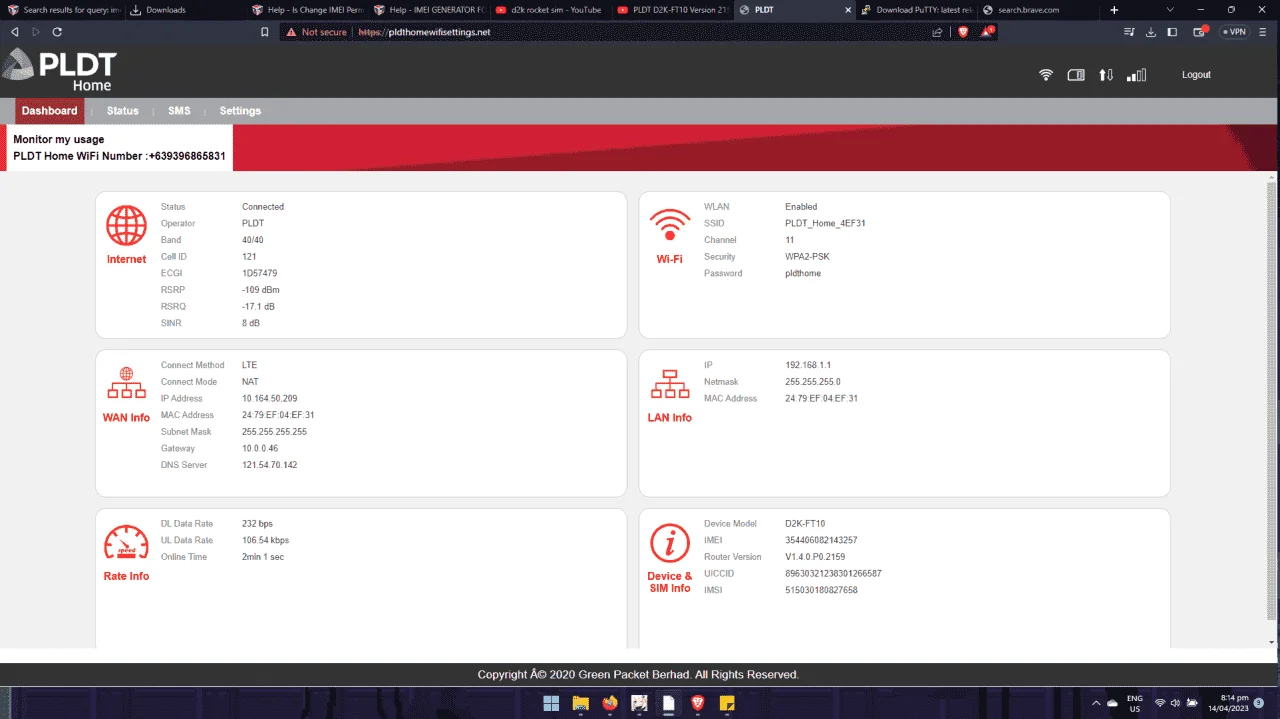This screenshot has height=719, width=1280.
Task: Click the address bar URL field
Action: point(640,32)
